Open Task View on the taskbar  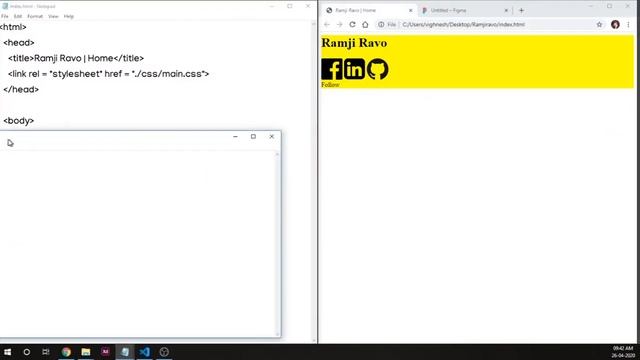pos(46,352)
